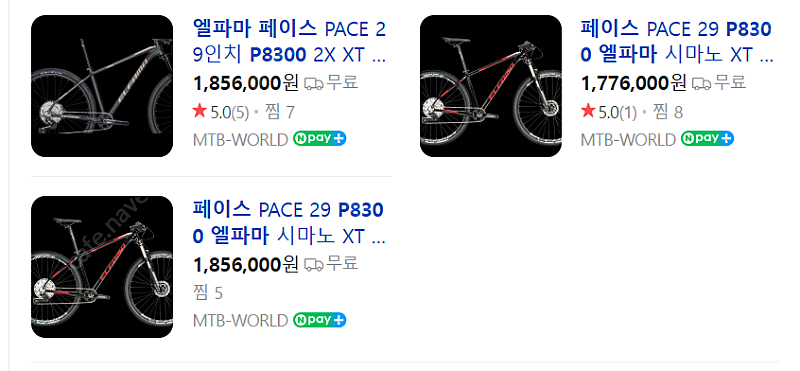Click the Npay plus badge on the 1,776,000원 listing
Image resolution: width=800 pixels, height=371 pixels.
pyautogui.click(x=707, y=138)
